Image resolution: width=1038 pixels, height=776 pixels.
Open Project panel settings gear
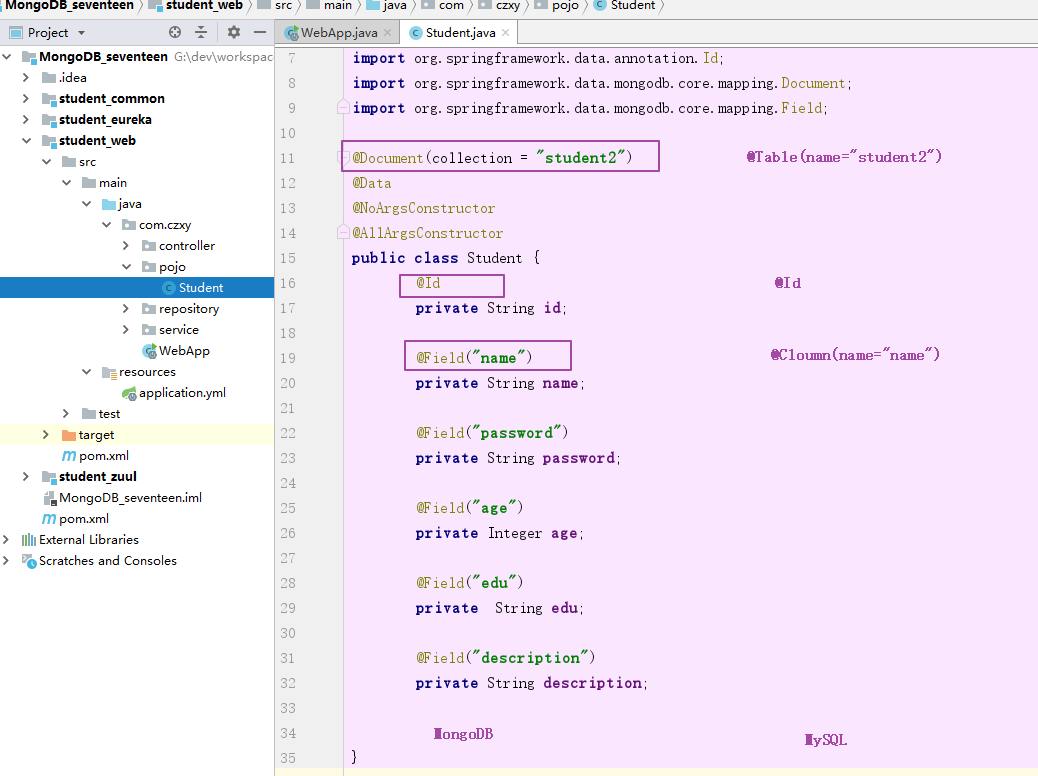point(234,32)
